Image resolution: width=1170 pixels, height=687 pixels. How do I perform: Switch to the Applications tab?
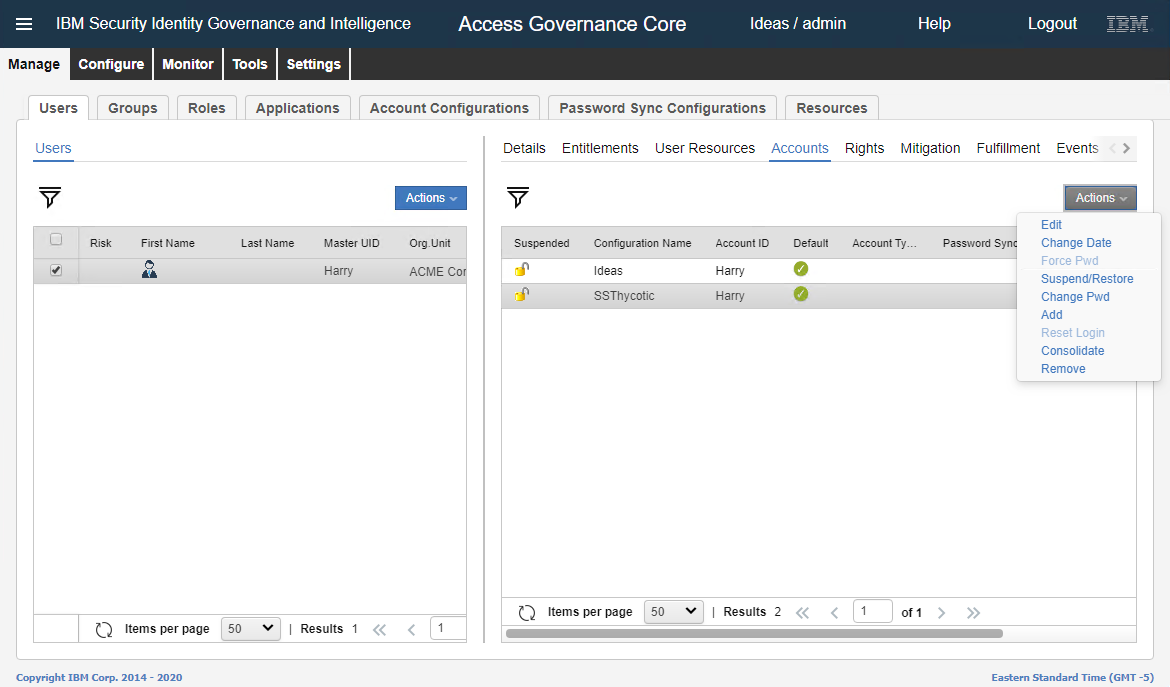point(298,108)
